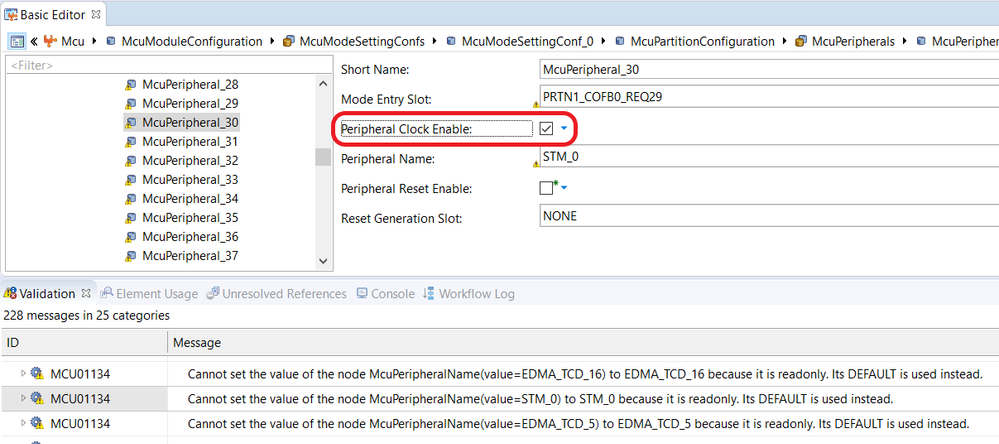Click the breadcrumb back chevrons icon
999x444 pixels.
coord(33,42)
